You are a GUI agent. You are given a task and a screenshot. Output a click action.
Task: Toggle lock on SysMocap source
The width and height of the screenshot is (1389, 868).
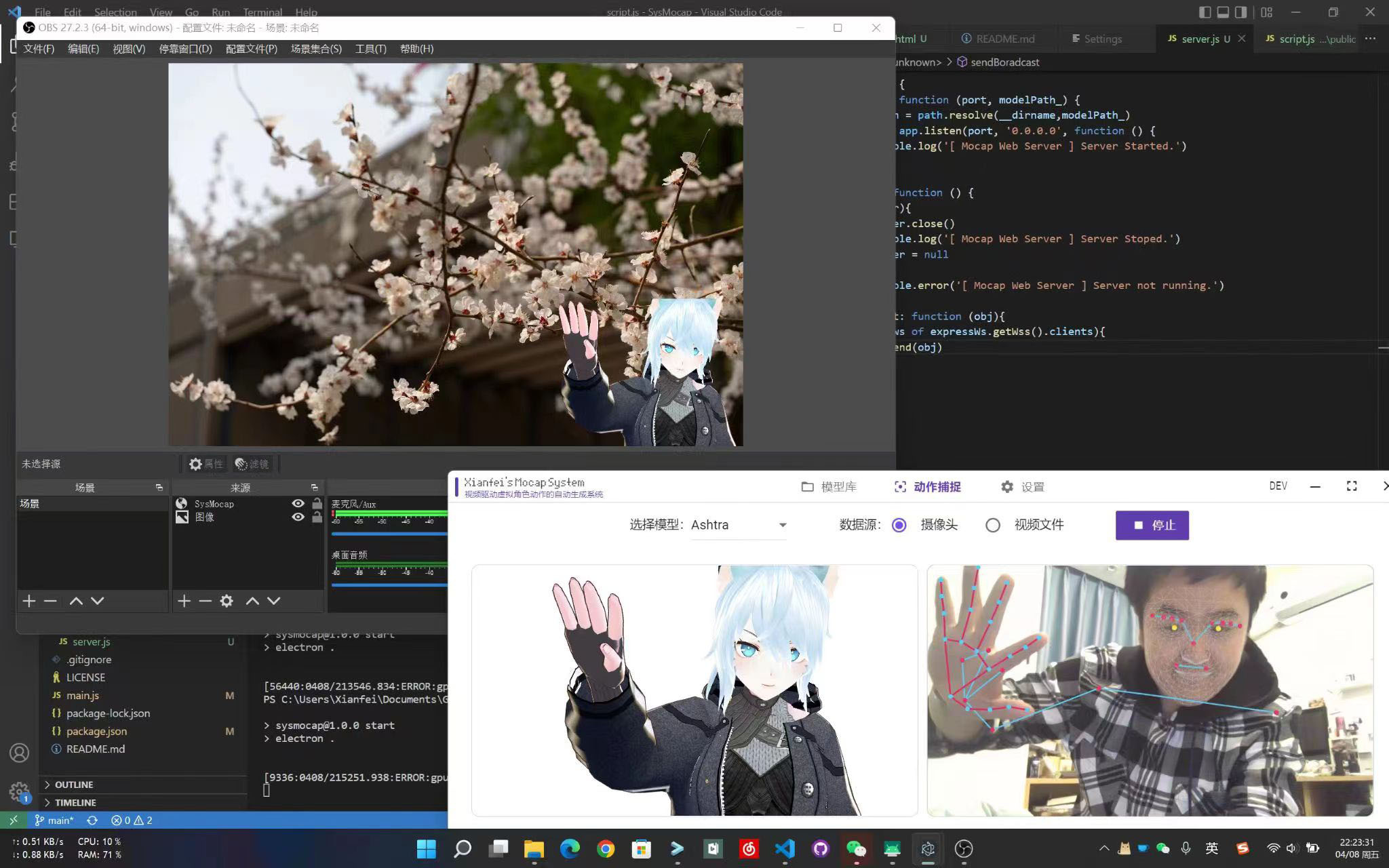tap(317, 504)
